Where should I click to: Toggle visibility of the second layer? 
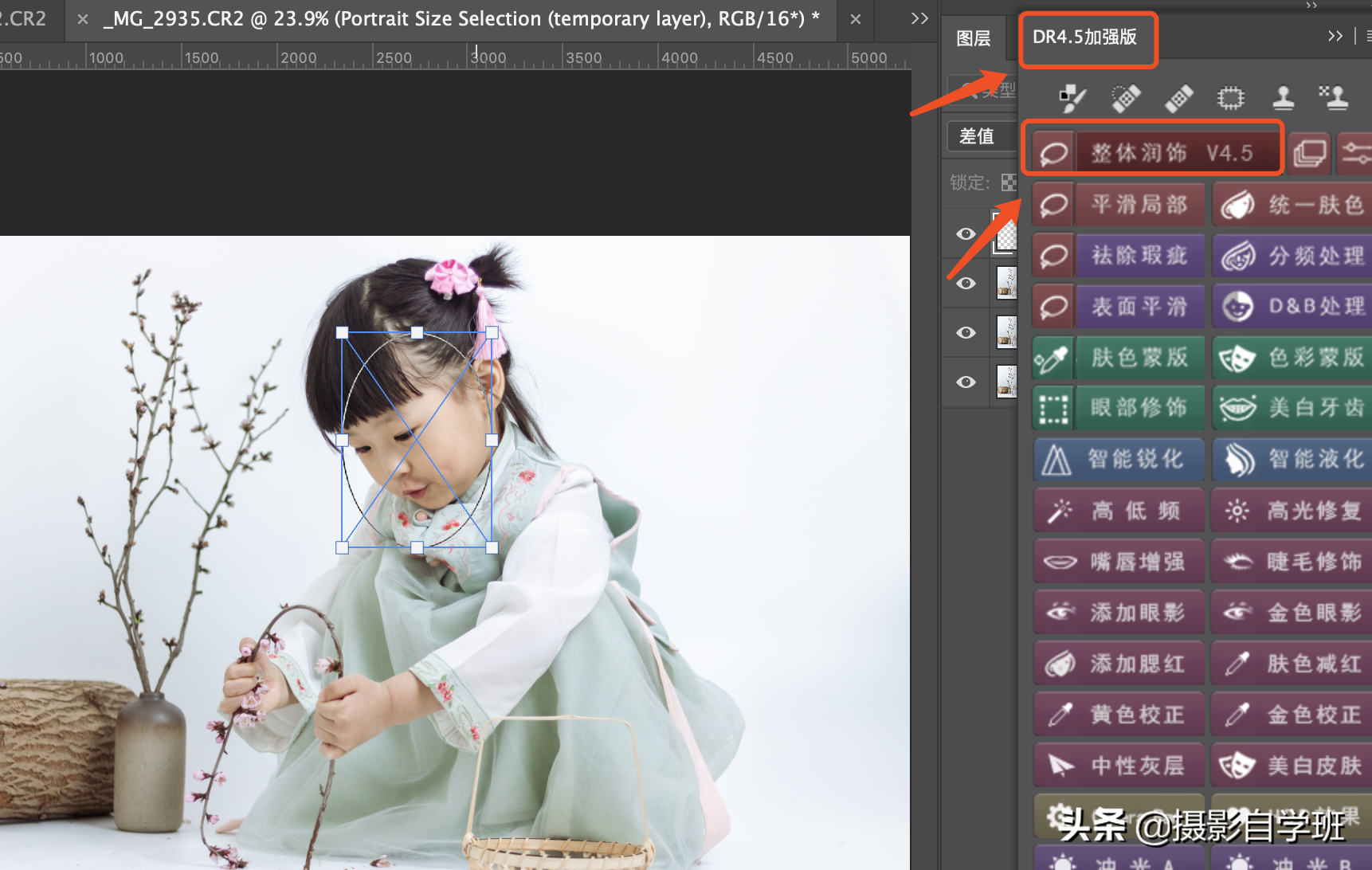[x=966, y=284]
